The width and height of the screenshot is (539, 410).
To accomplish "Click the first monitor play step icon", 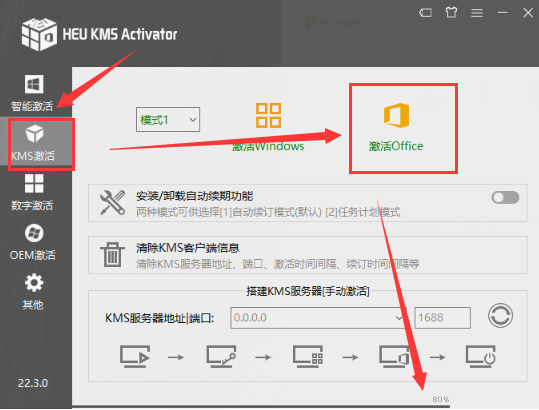I will [135, 356].
